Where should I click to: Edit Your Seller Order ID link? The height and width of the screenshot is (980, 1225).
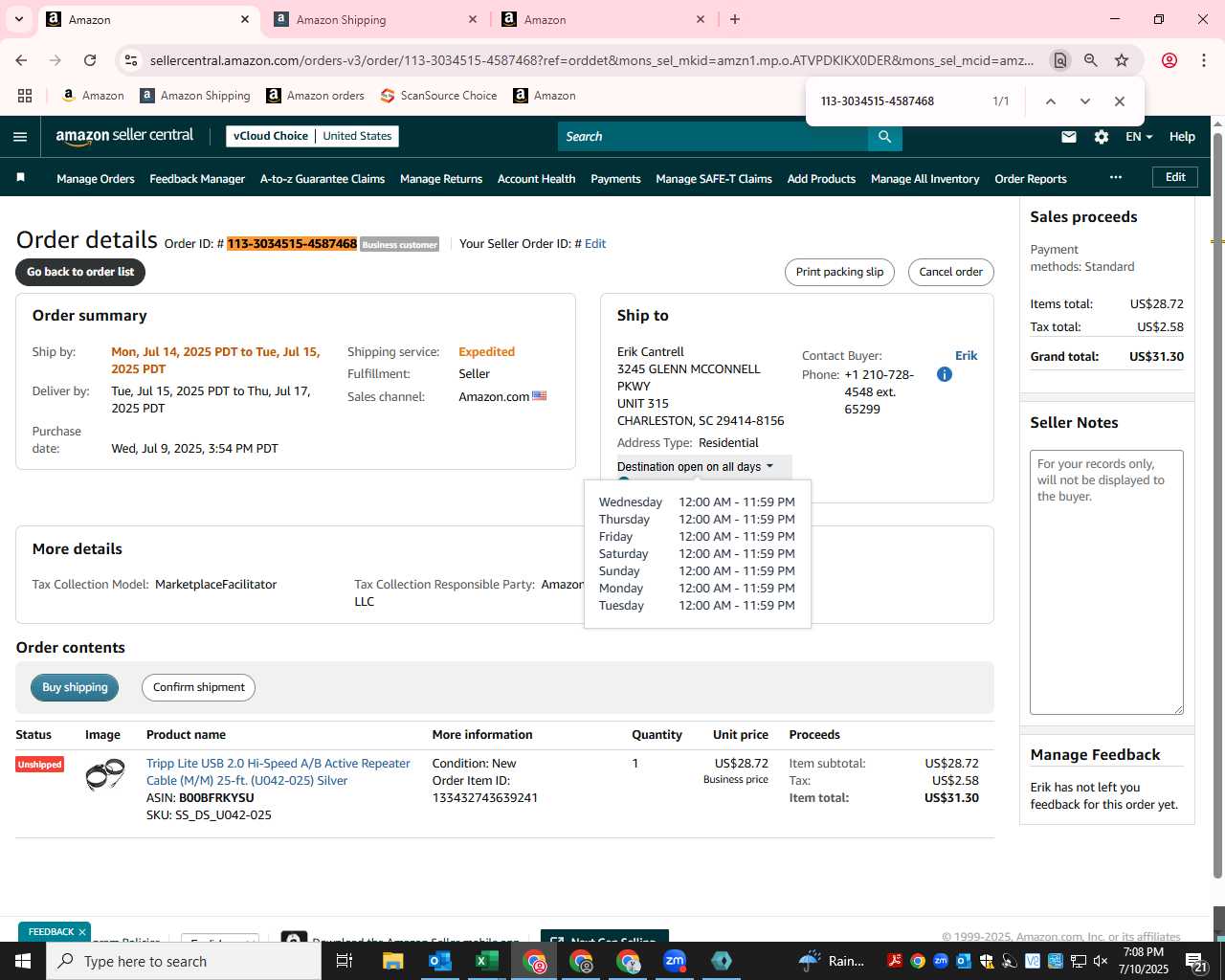[595, 244]
